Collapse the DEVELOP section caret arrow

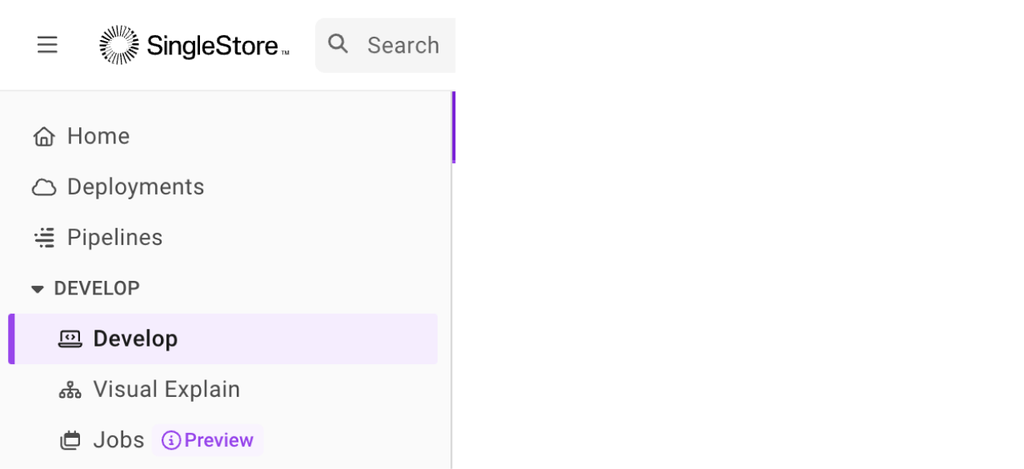(x=37, y=289)
